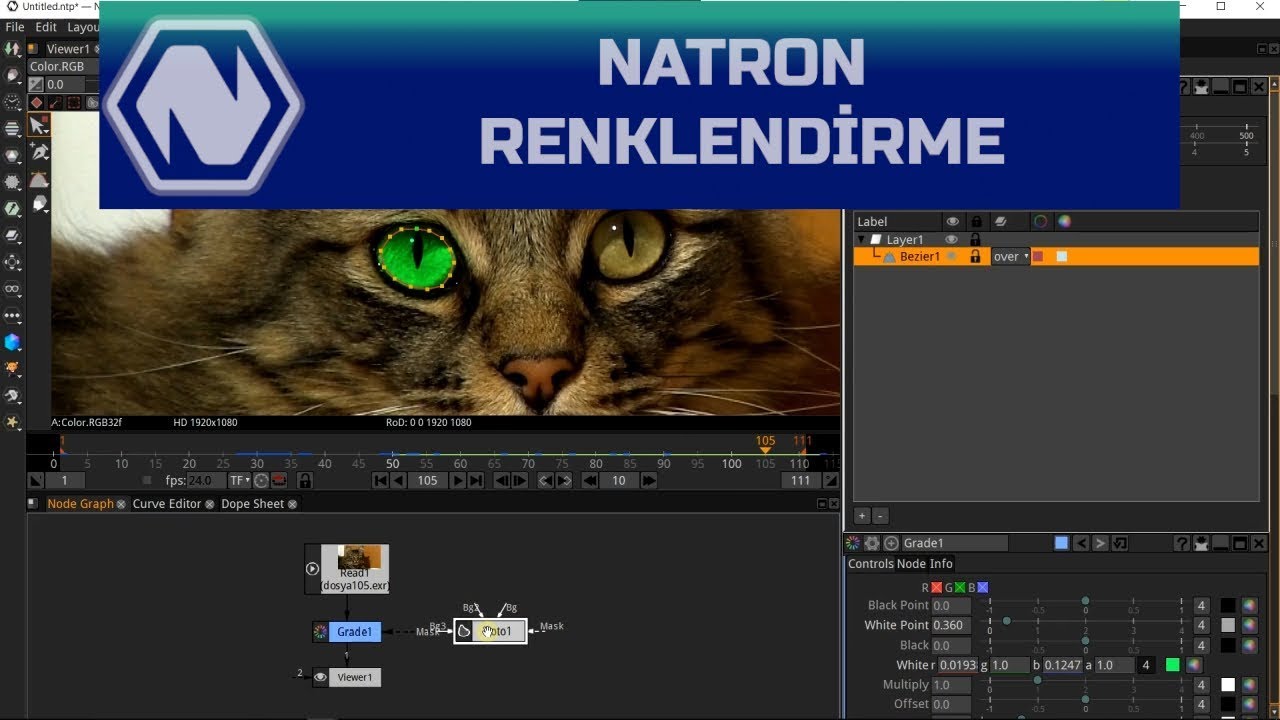Toggle the green G channel checkbox
Screen dimensions: 1280x720
tap(960, 588)
